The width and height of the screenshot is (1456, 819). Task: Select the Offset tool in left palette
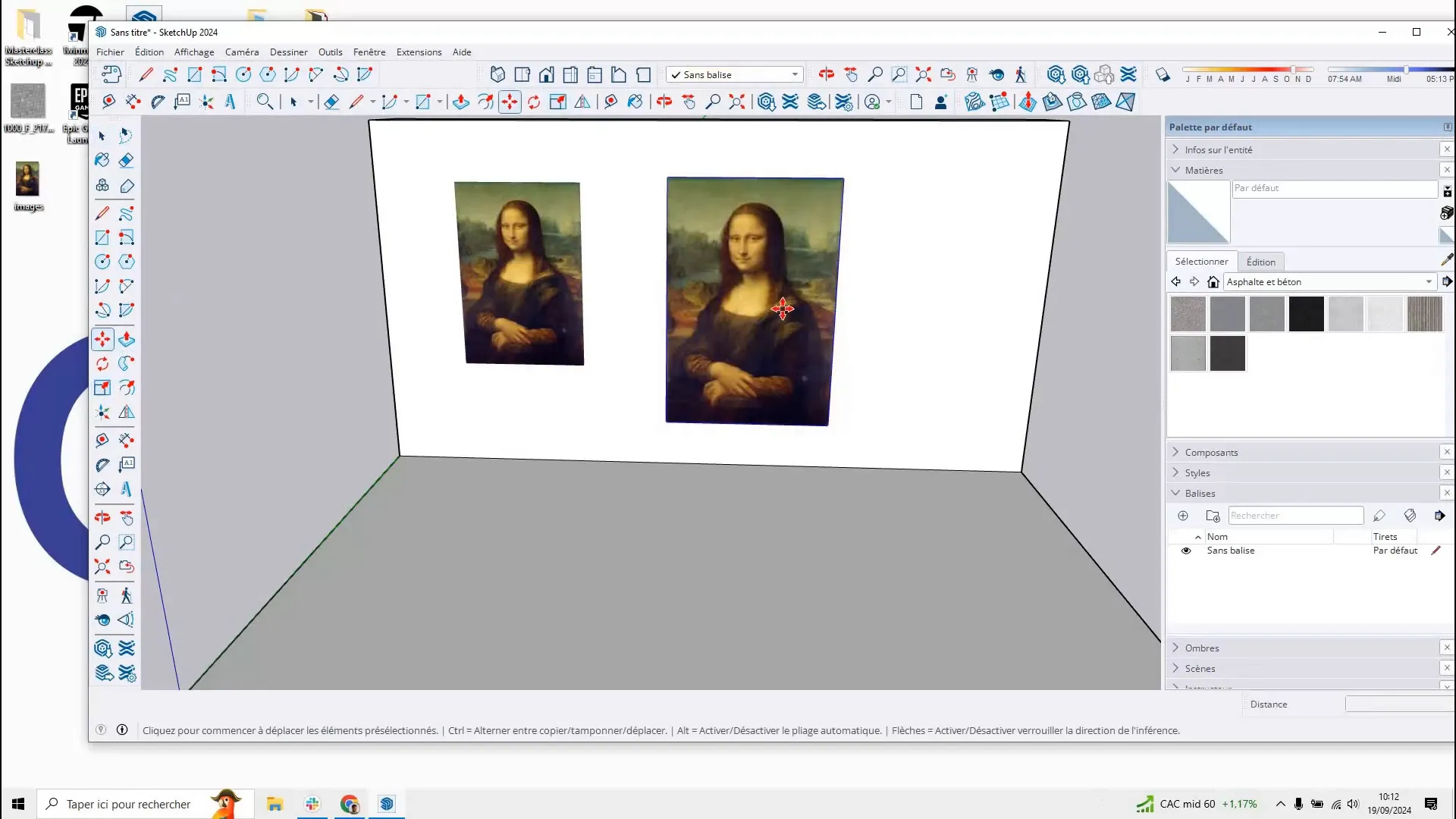click(x=127, y=388)
